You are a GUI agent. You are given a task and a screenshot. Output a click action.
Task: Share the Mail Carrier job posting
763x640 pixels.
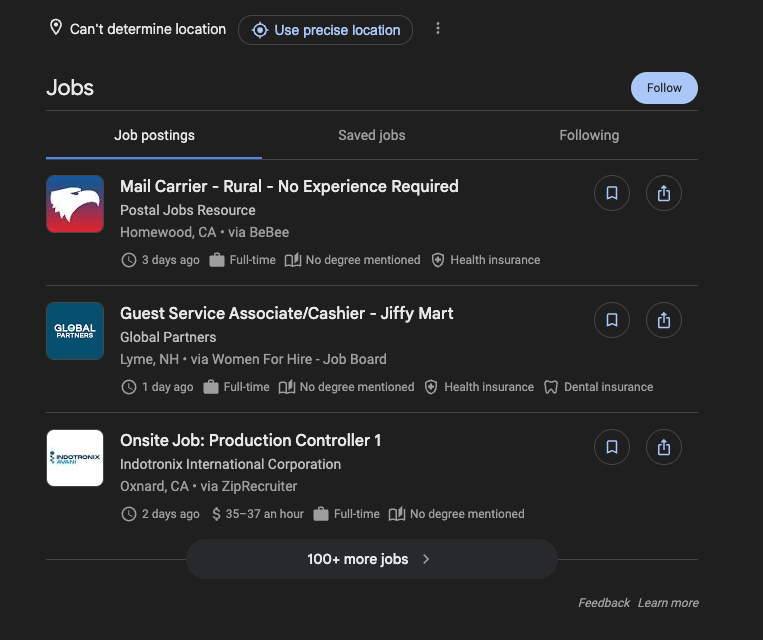tap(664, 193)
